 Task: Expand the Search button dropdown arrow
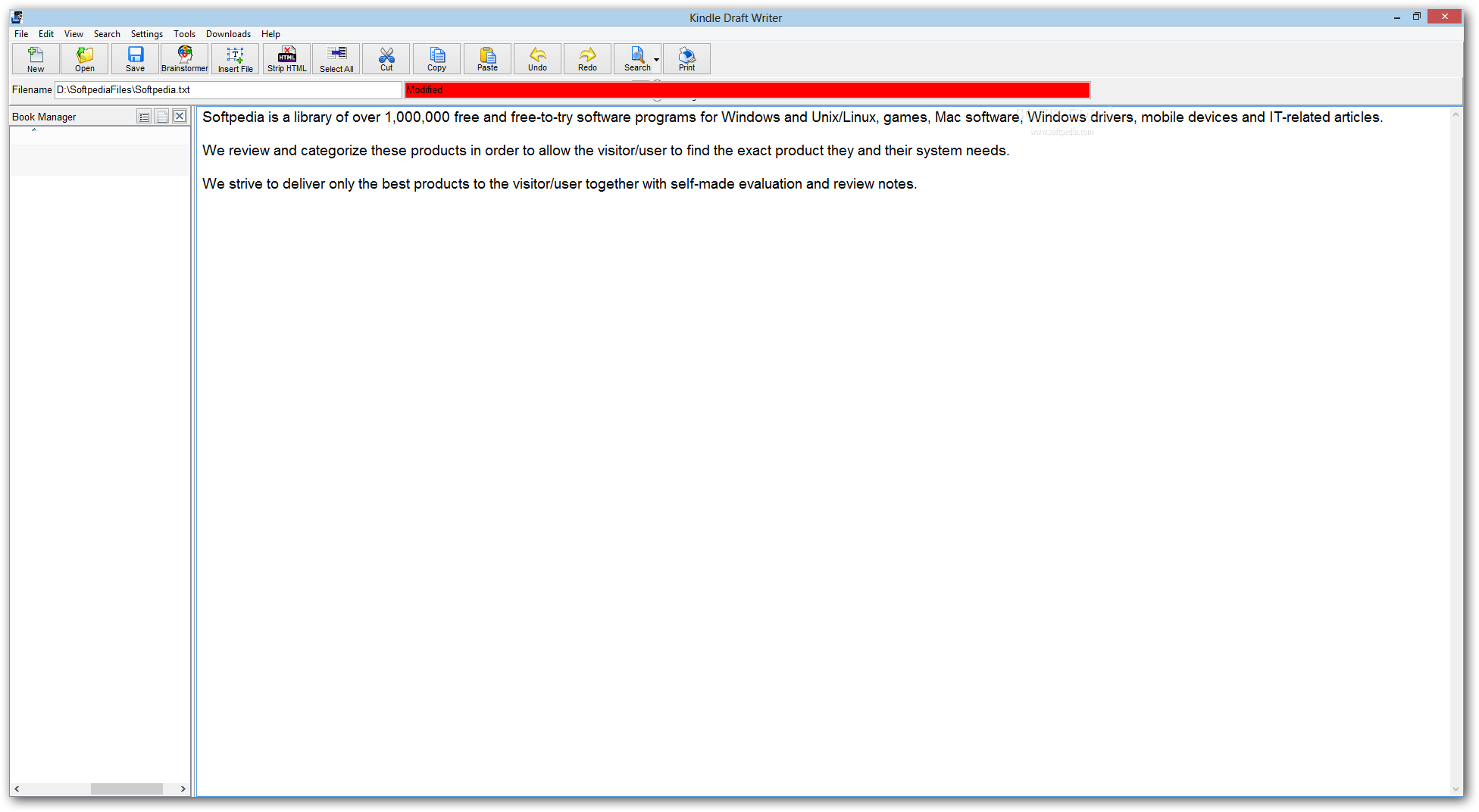pos(656,59)
